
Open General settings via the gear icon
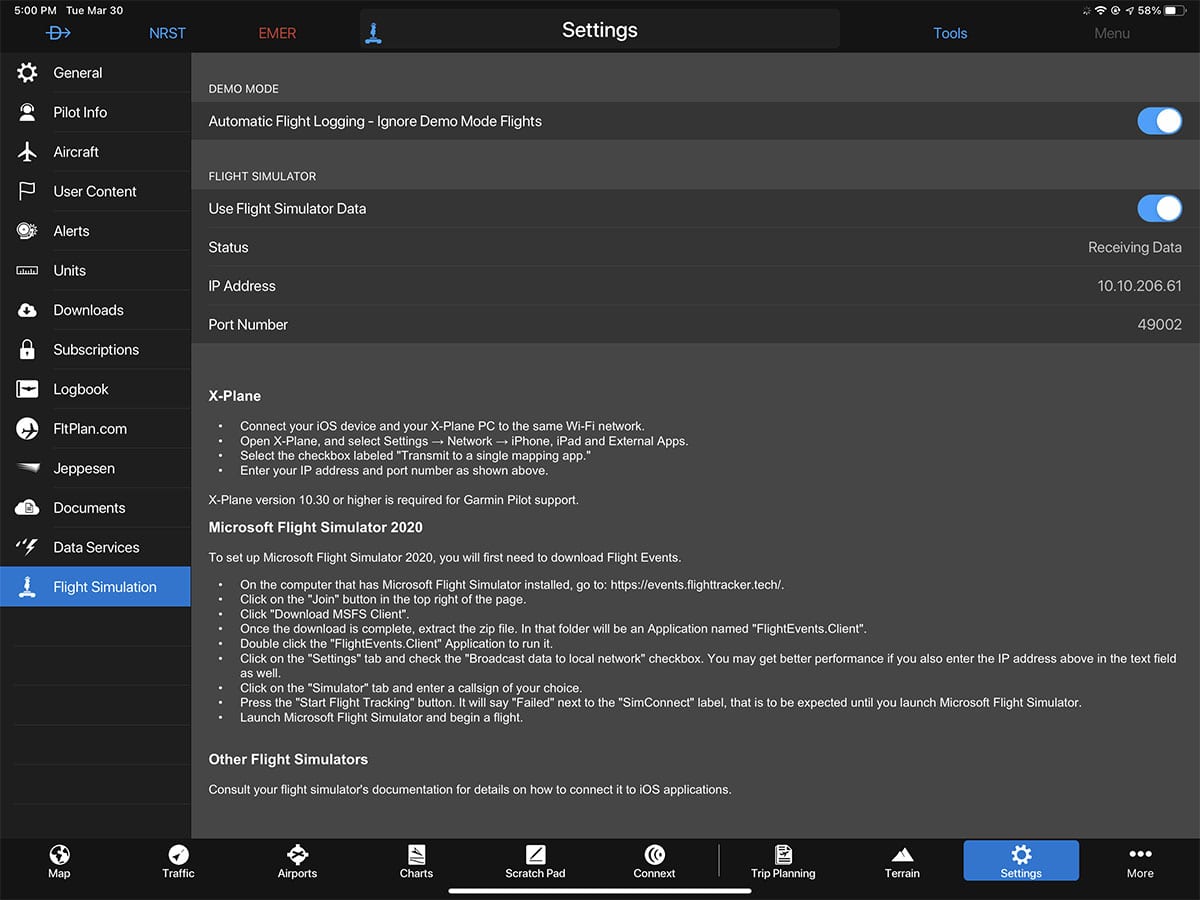click(x=27, y=73)
